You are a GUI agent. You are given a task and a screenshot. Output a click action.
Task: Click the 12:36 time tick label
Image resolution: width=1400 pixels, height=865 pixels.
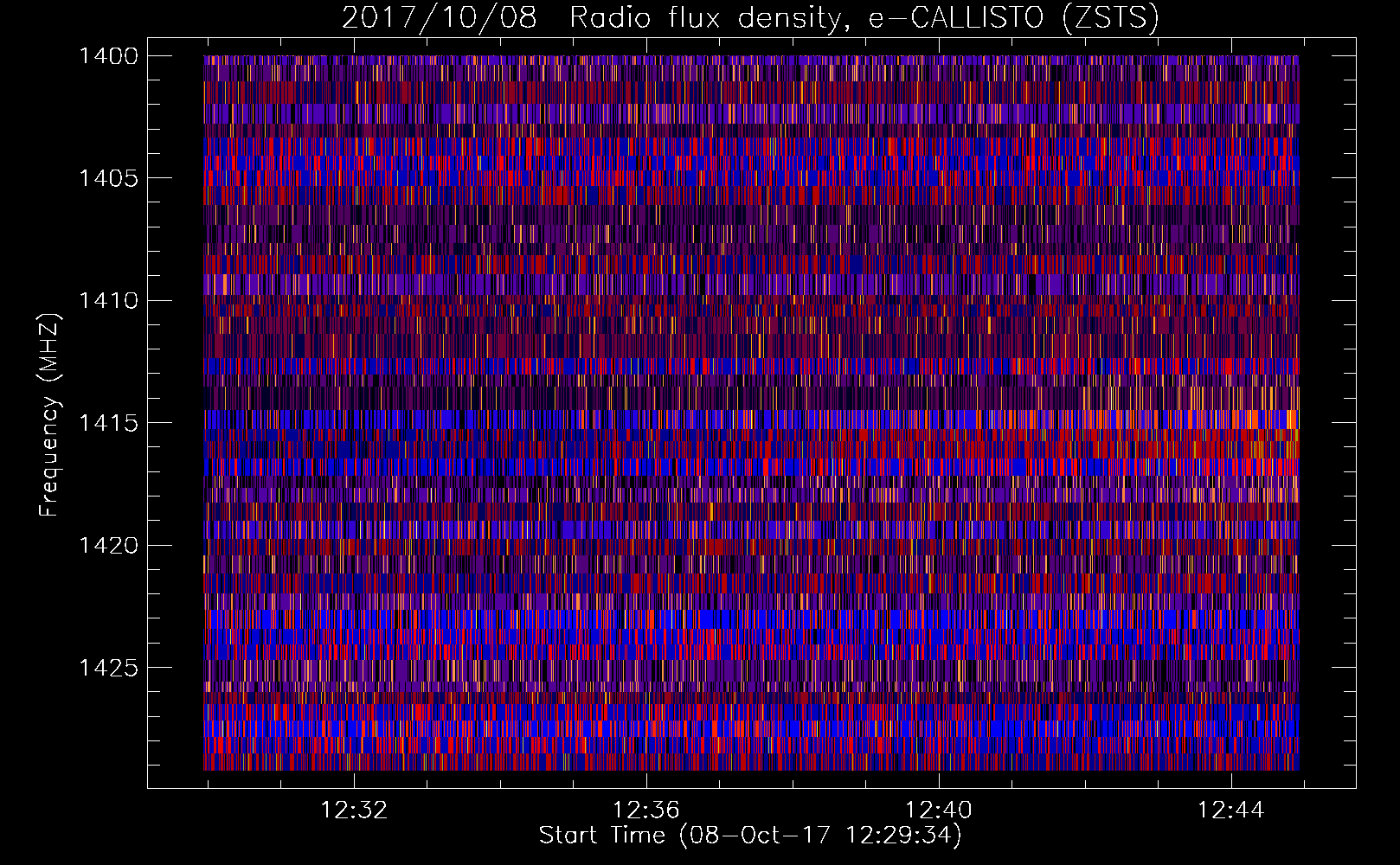coord(646,811)
